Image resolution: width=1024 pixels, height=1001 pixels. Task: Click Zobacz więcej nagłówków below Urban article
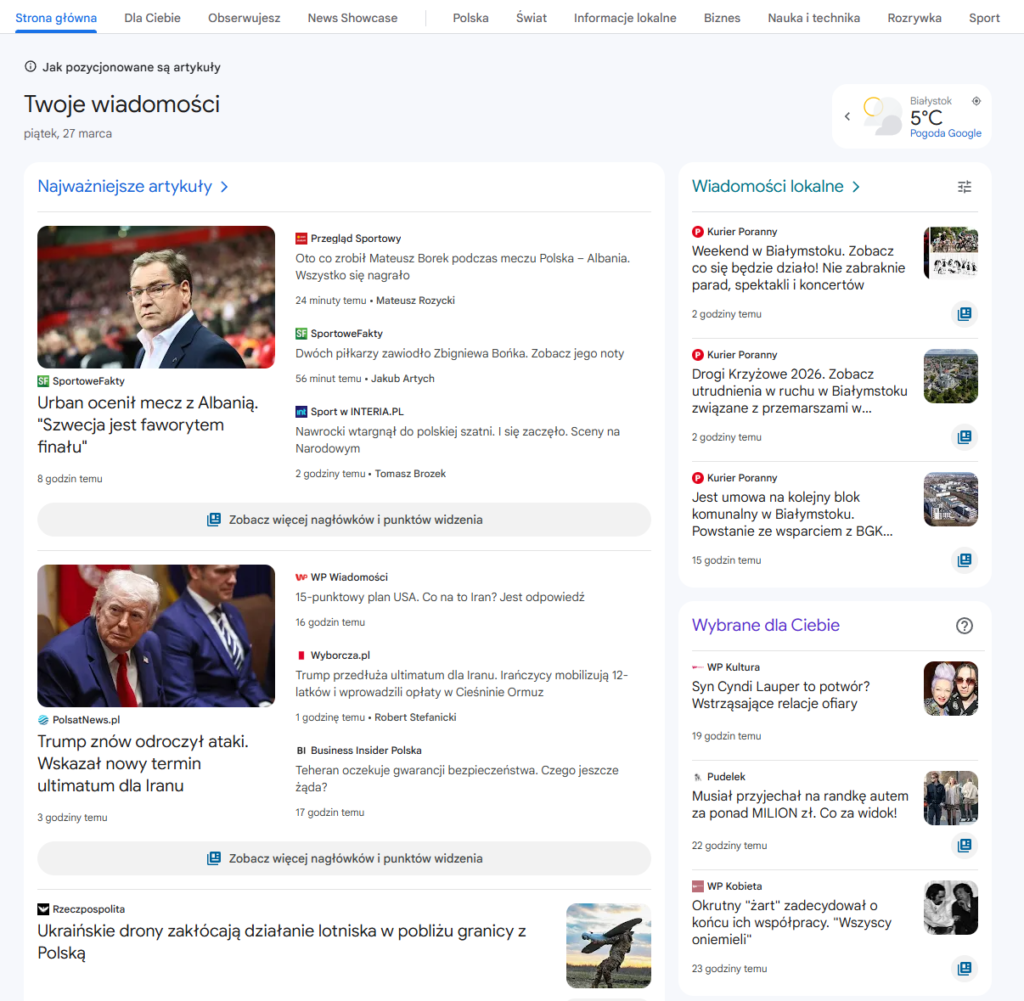(344, 520)
